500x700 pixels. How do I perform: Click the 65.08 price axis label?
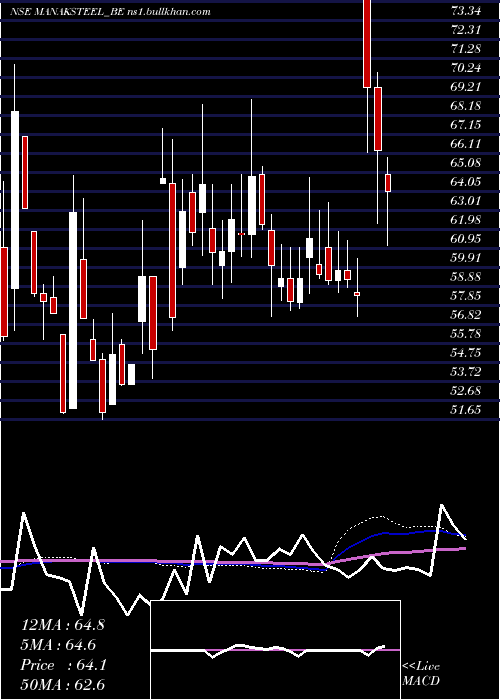(466, 162)
